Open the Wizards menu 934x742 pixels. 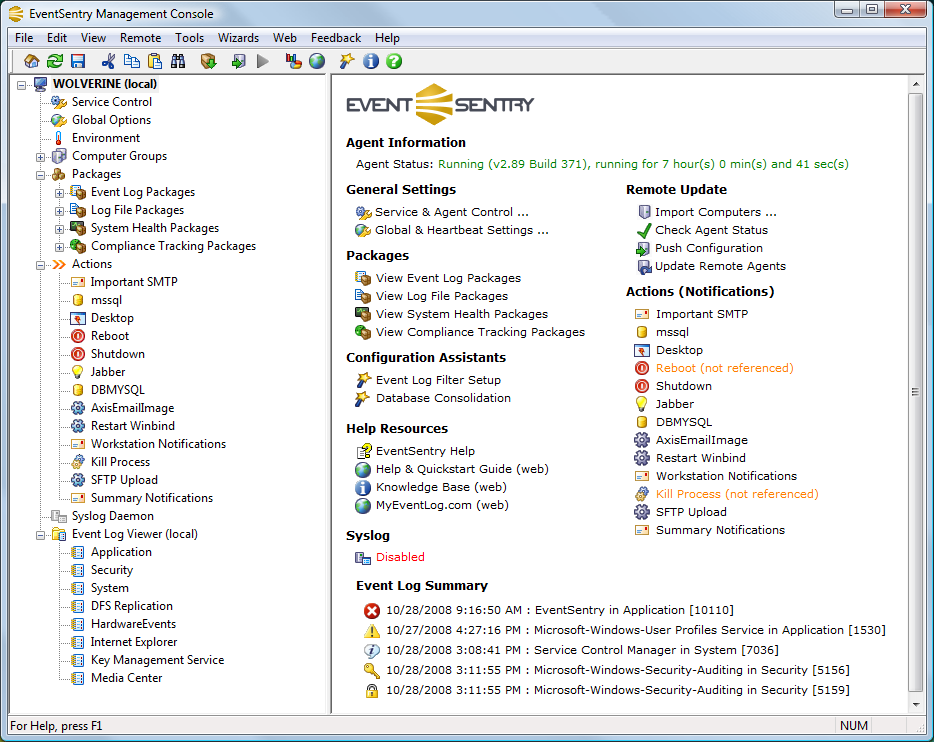[x=238, y=38]
